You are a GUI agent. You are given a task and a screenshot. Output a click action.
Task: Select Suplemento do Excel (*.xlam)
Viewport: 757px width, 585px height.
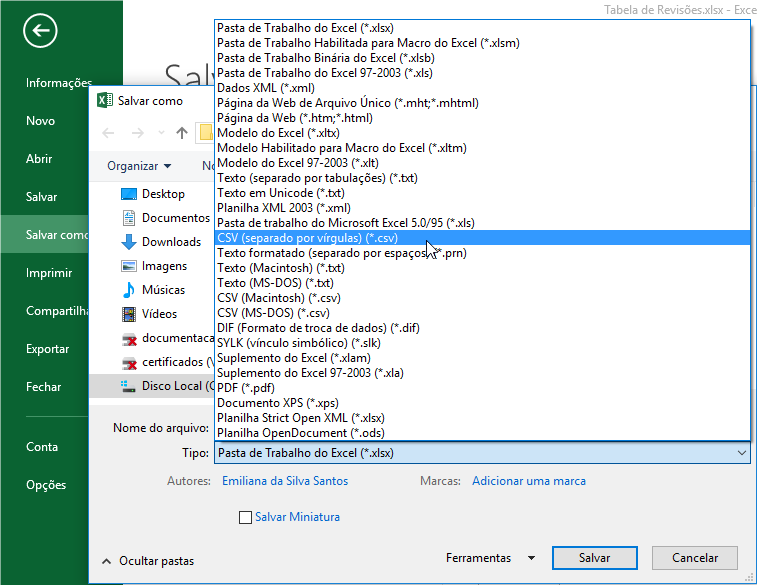(482, 358)
